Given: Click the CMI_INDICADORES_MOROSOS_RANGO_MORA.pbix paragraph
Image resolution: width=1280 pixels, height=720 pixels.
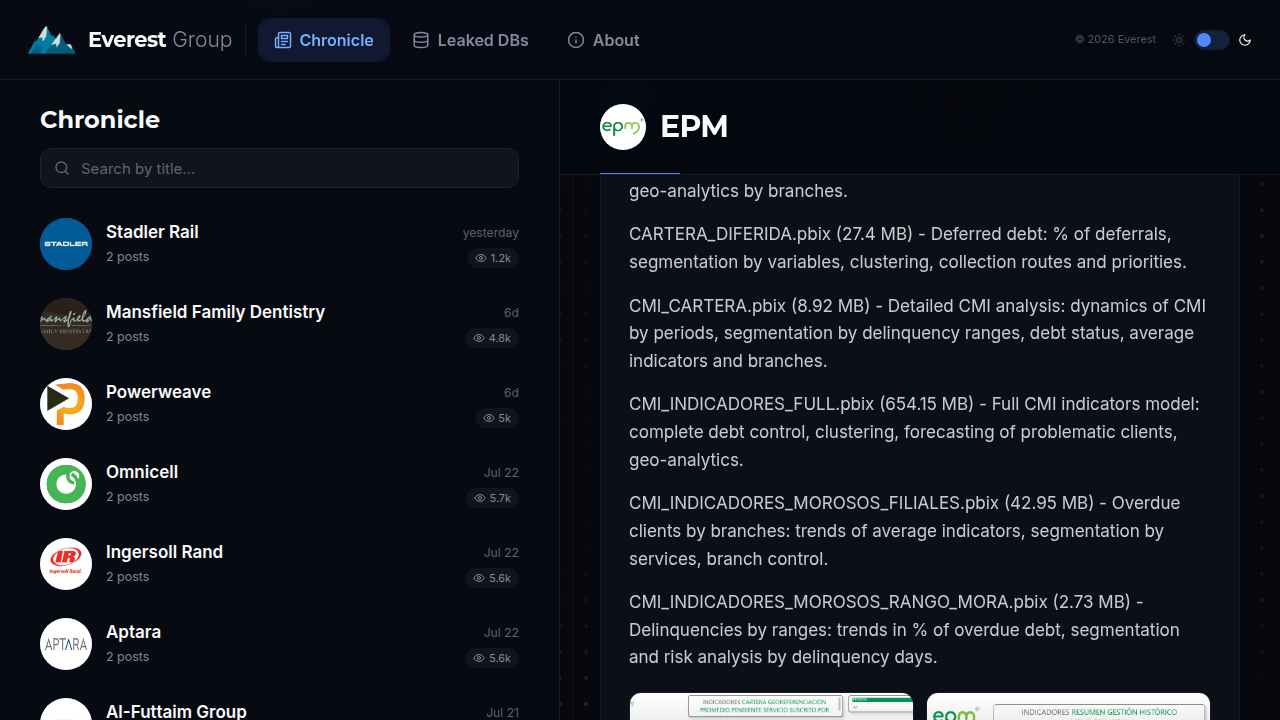Looking at the screenshot, I should pyautogui.click(x=919, y=630).
